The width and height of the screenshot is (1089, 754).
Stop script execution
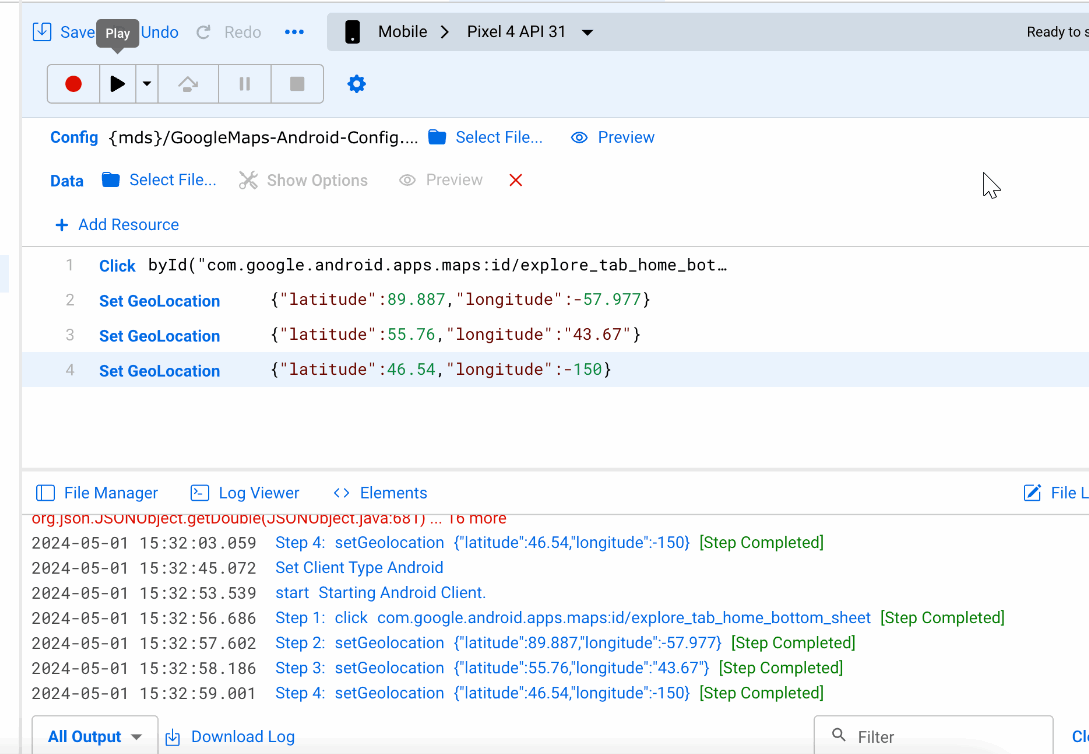[x=297, y=84]
